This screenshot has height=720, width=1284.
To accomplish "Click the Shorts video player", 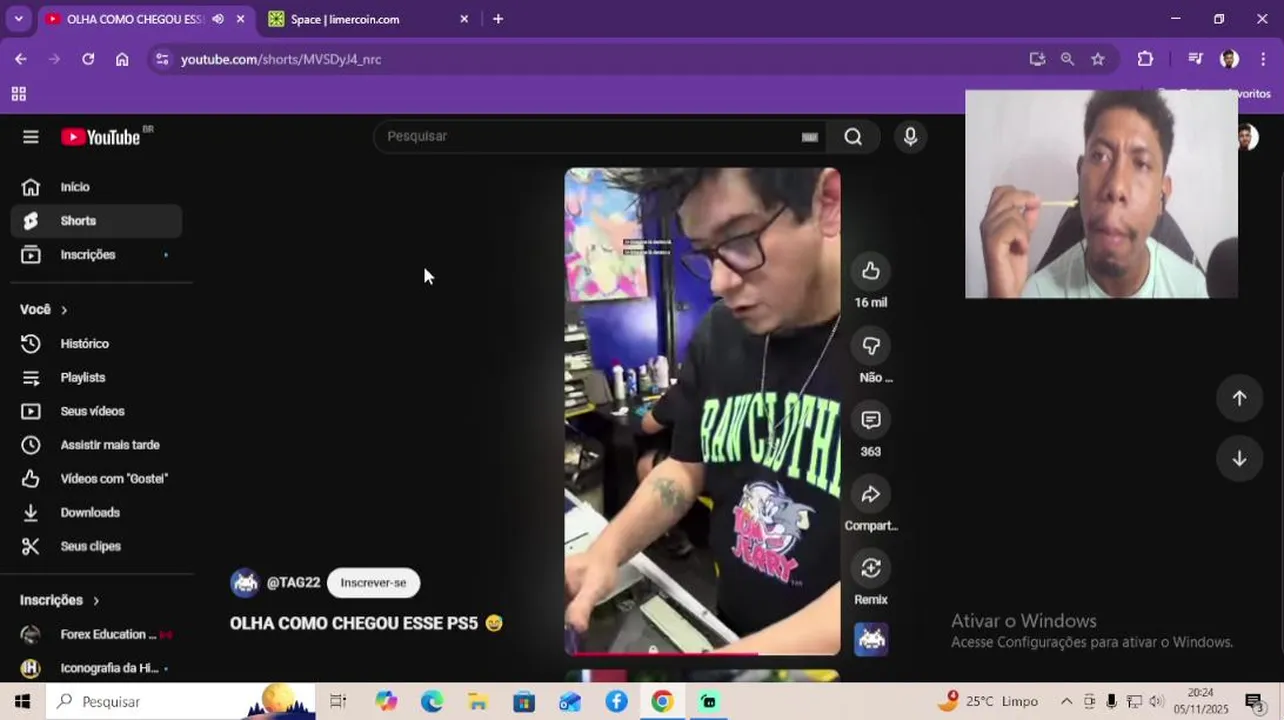I will coord(702,410).
